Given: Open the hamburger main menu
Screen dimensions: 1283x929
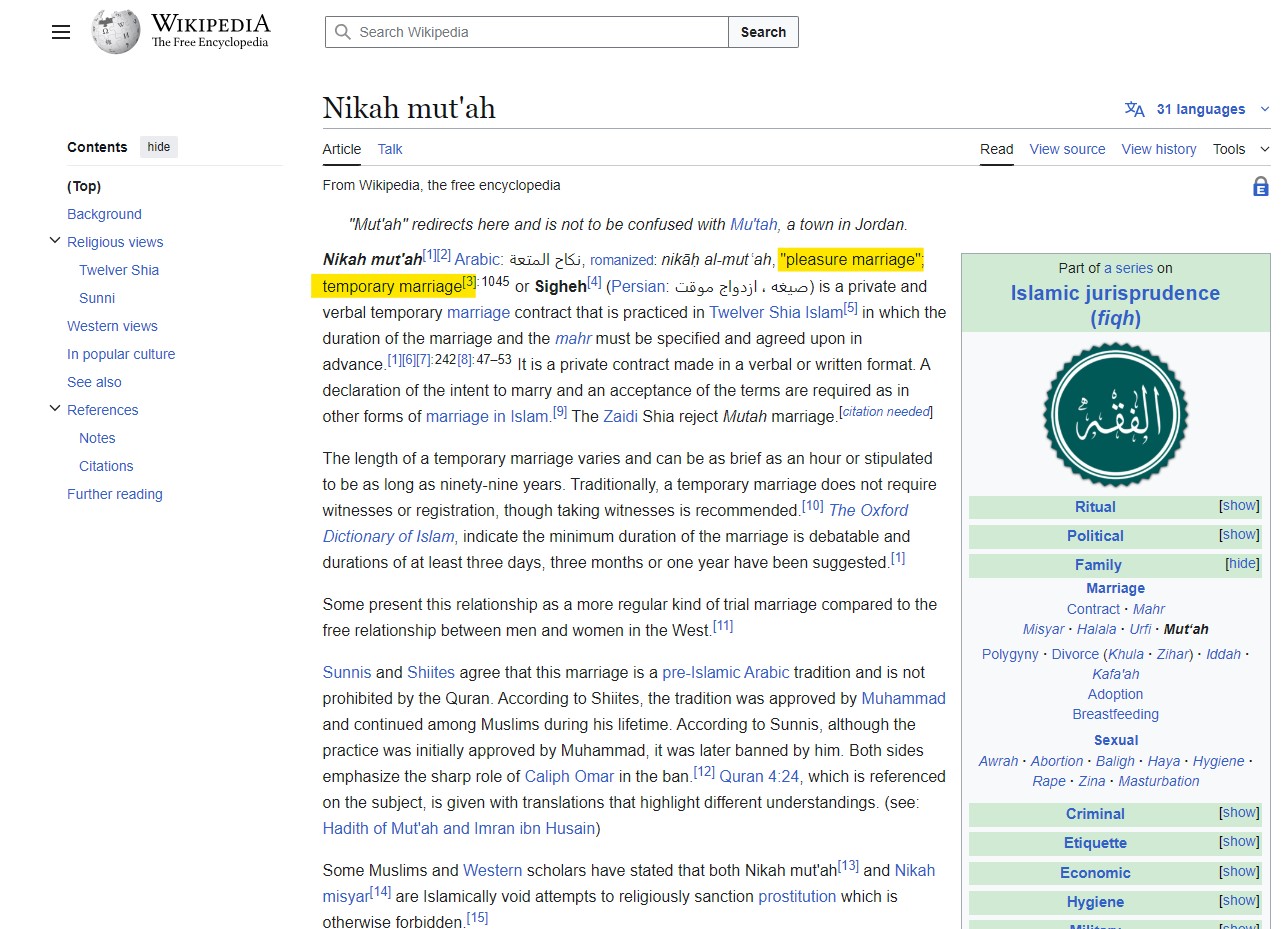Looking at the screenshot, I should point(61,32).
